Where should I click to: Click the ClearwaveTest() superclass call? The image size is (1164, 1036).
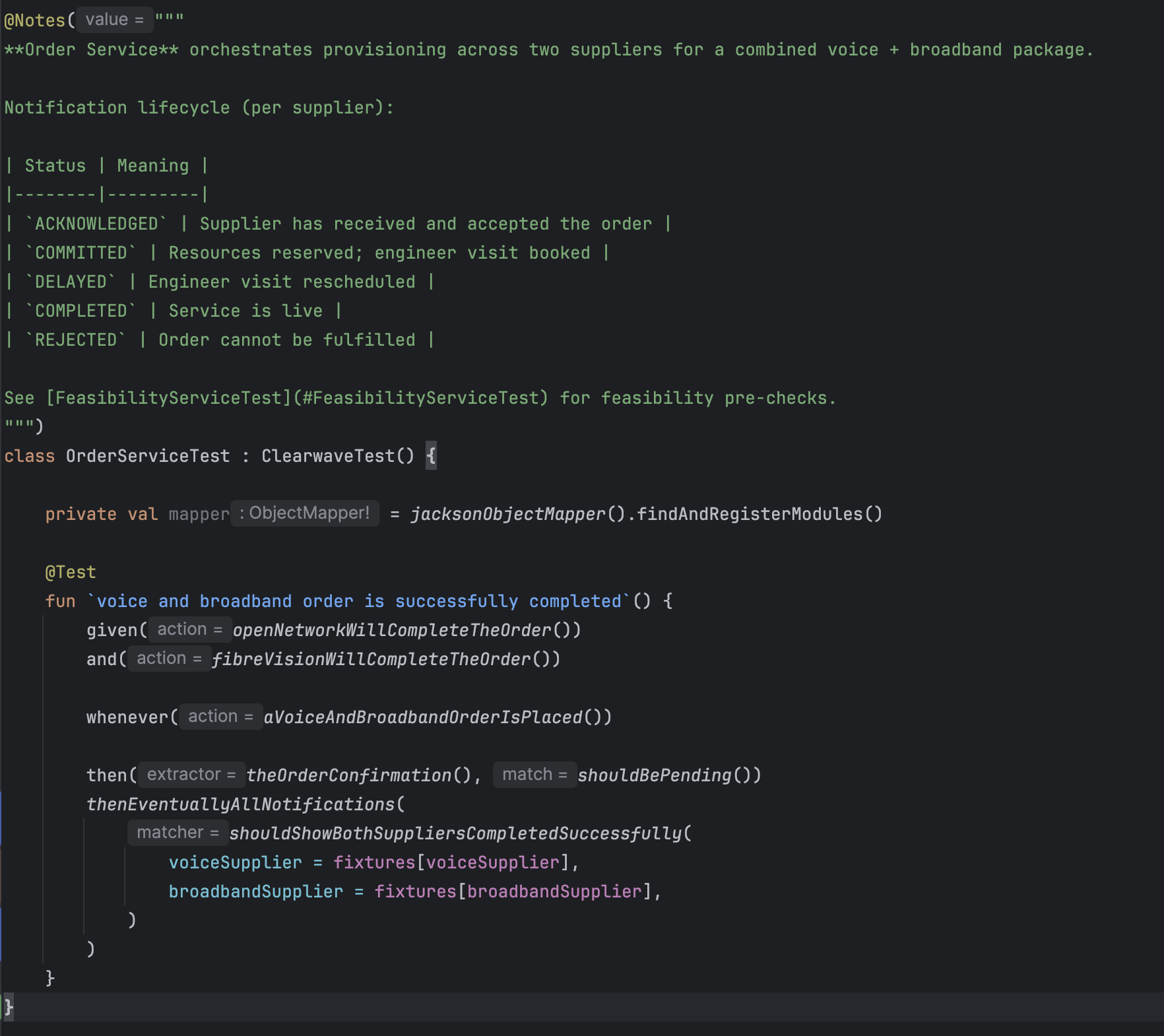point(338,456)
